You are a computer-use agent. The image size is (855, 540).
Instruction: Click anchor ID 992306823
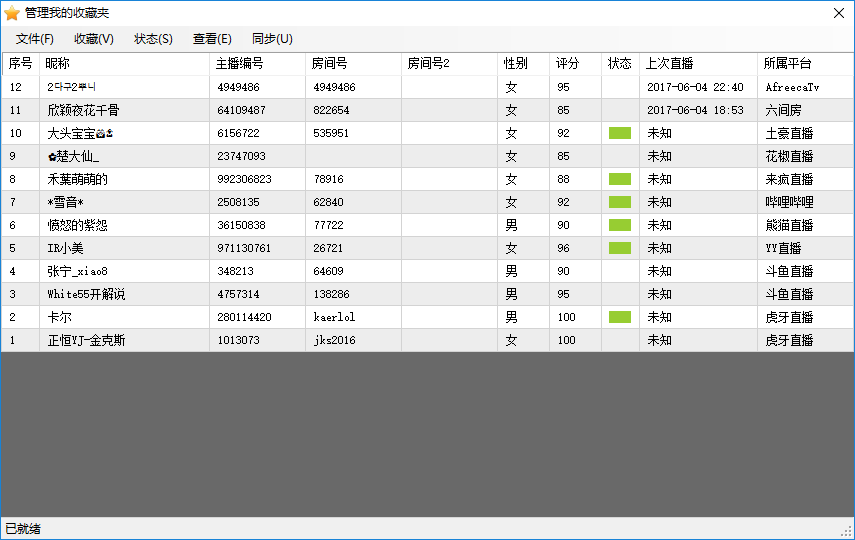tap(244, 179)
